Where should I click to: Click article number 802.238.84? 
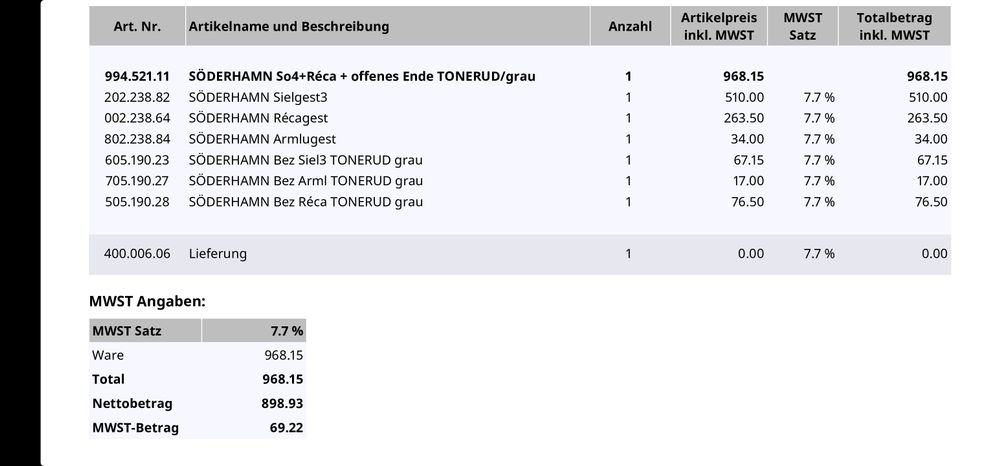click(137, 139)
